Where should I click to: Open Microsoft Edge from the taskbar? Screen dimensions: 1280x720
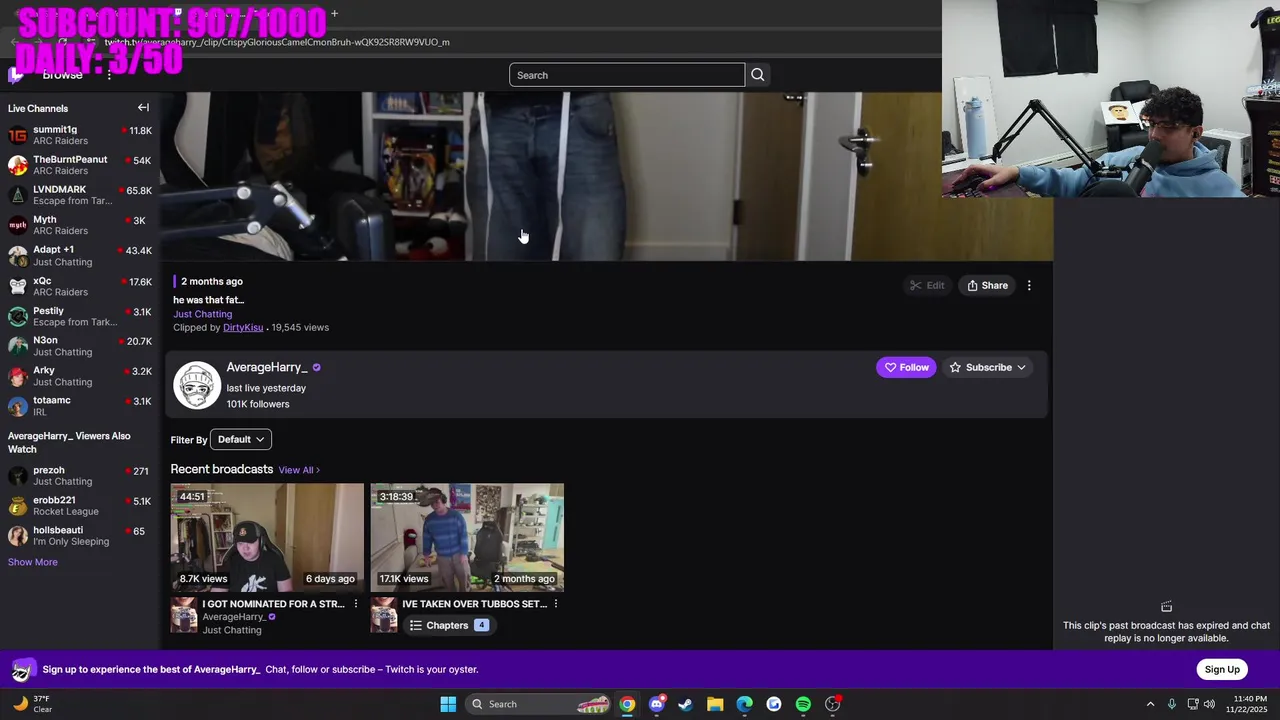click(744, 704)
